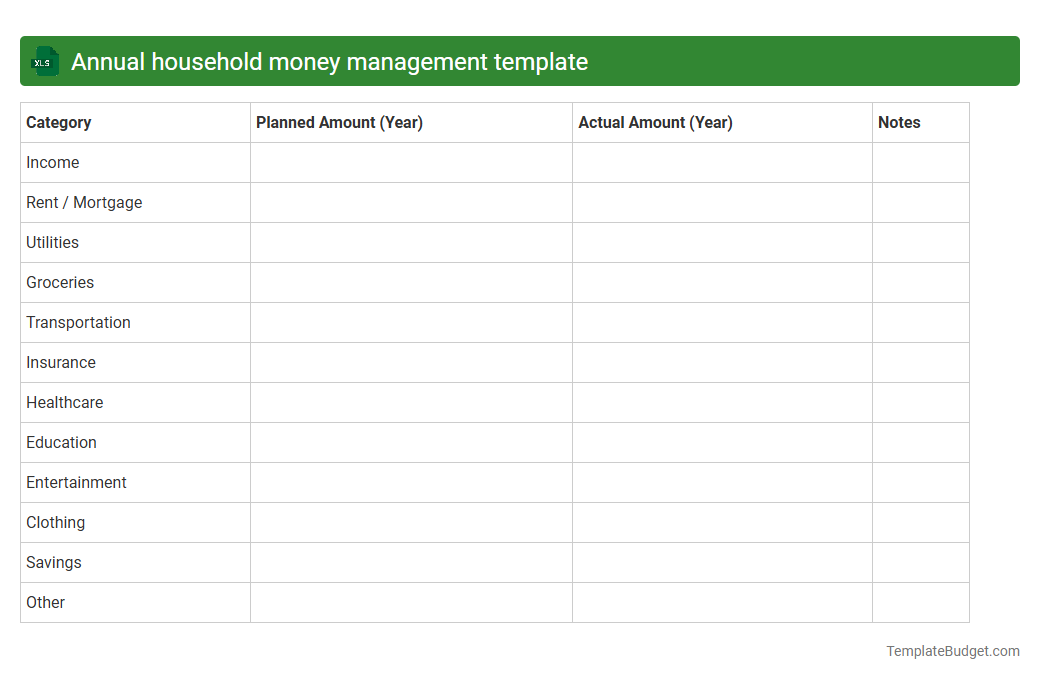Click the Notes cell for Other row
This screenshot has width=1040, height=680.
[920, 602]
